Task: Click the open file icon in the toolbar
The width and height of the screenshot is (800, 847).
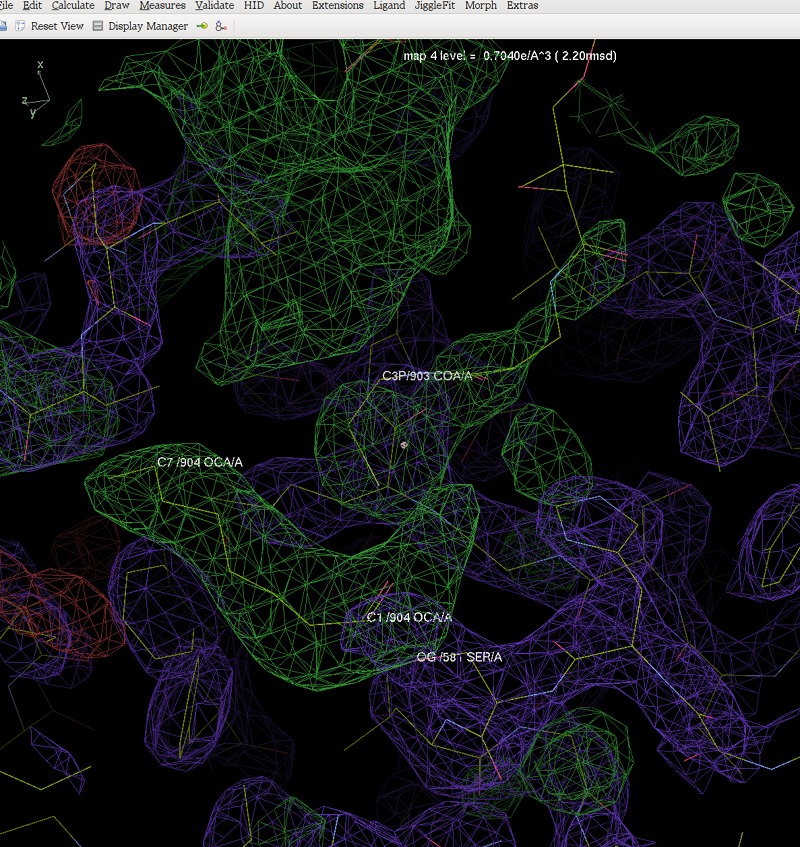Action: [3, 26]
